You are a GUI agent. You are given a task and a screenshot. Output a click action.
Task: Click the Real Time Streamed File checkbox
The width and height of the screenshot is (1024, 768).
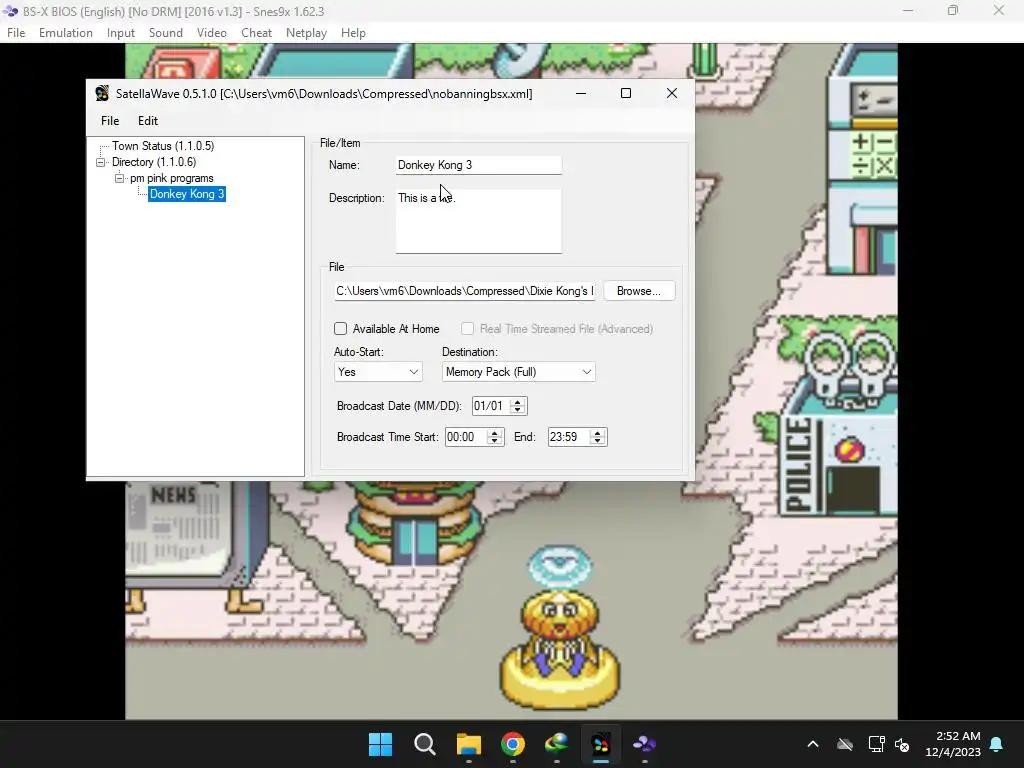[x=468, y=328]
